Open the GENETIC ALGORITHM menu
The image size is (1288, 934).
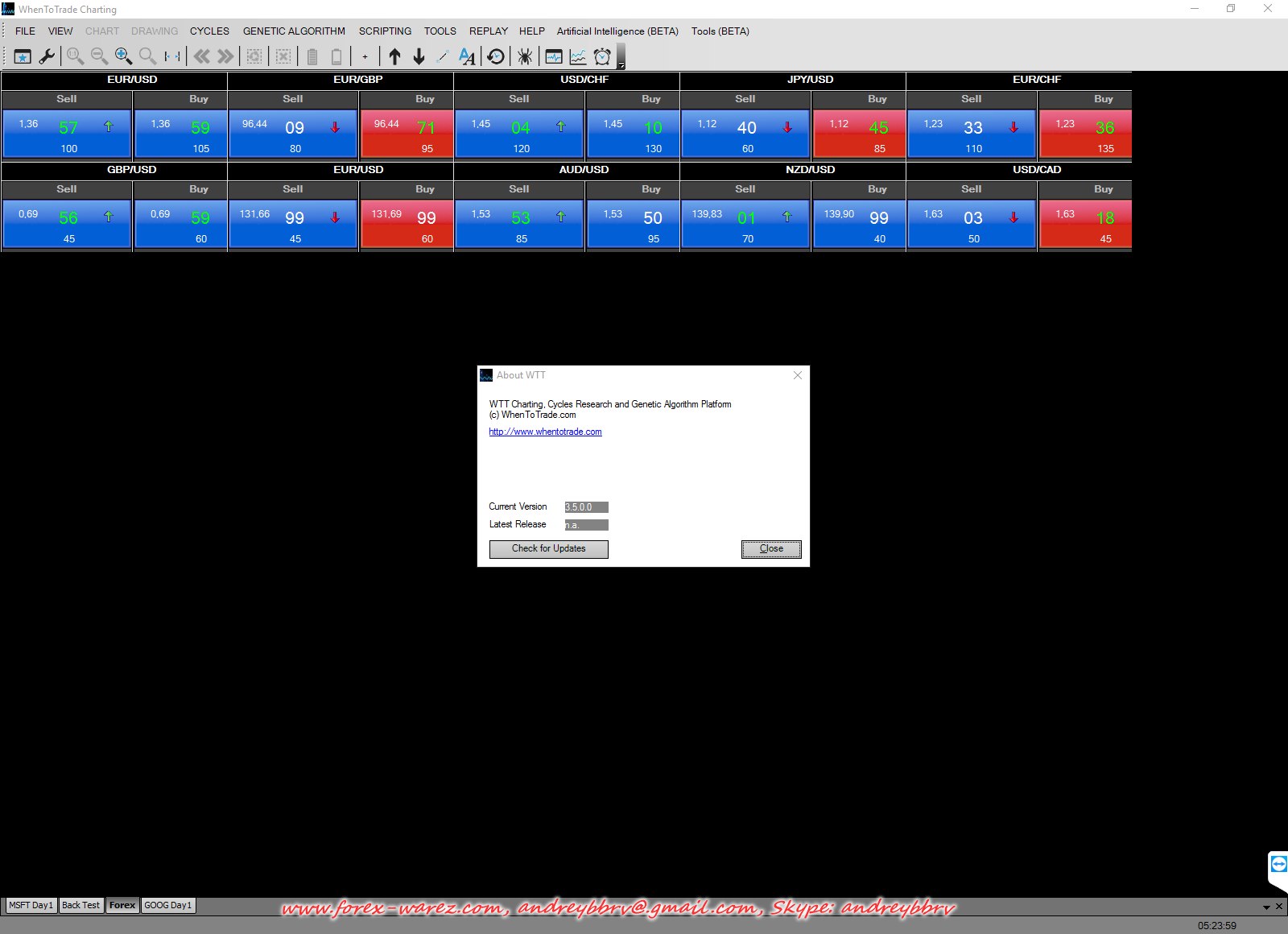294,31
